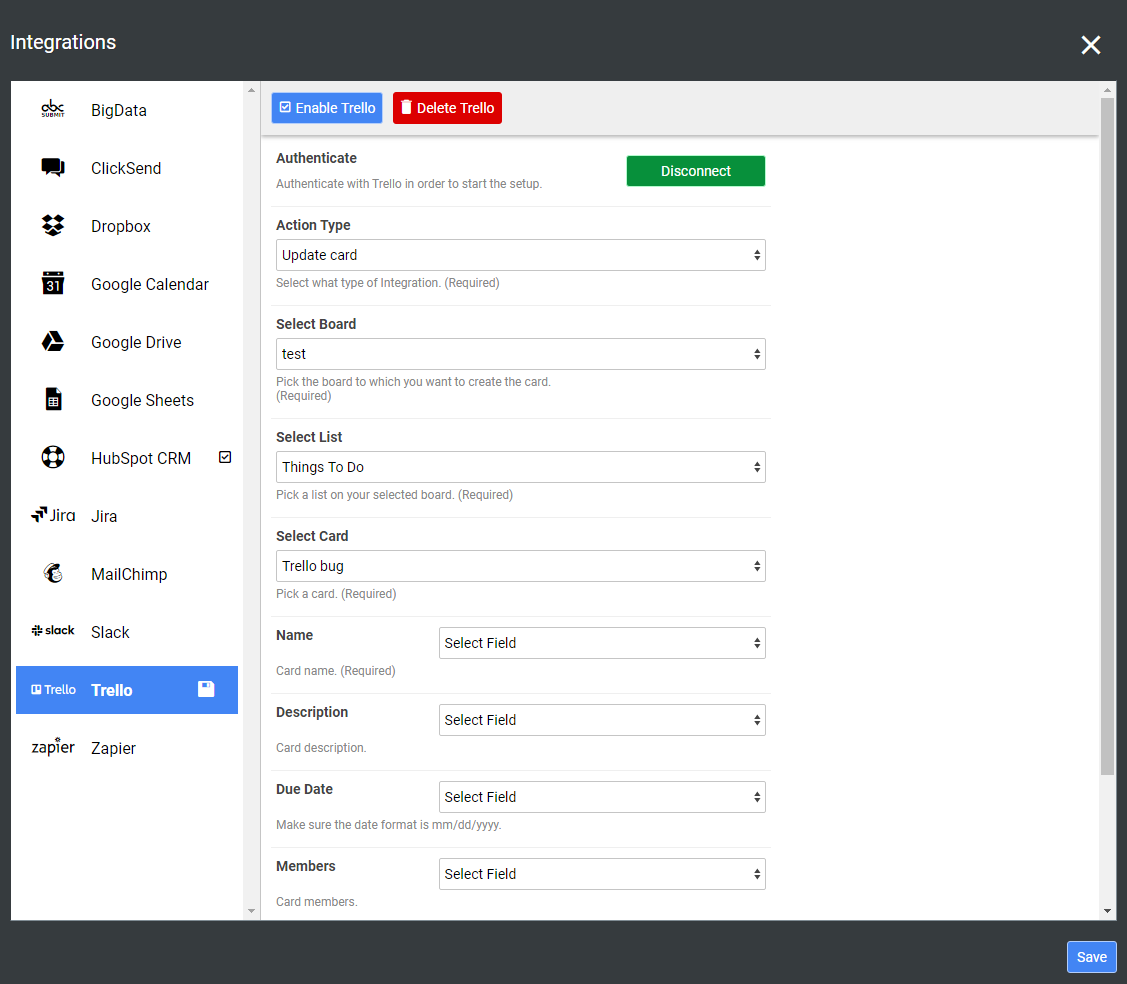
Task: Click the Dropbox logo icon
Action: [x=52, y=226]
